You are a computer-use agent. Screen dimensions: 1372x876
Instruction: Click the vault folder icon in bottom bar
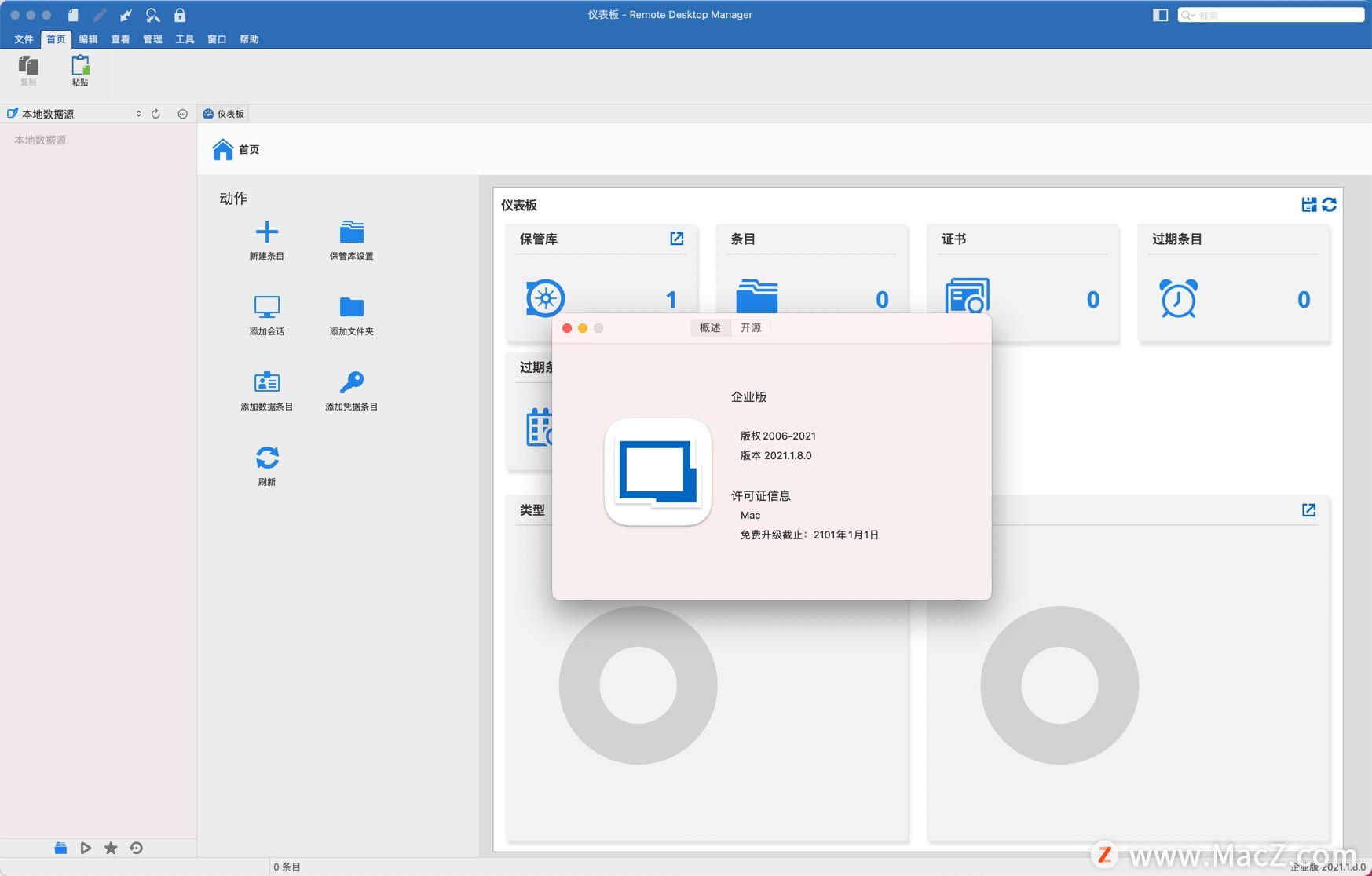pyautogui.click(x=60, y=848)
